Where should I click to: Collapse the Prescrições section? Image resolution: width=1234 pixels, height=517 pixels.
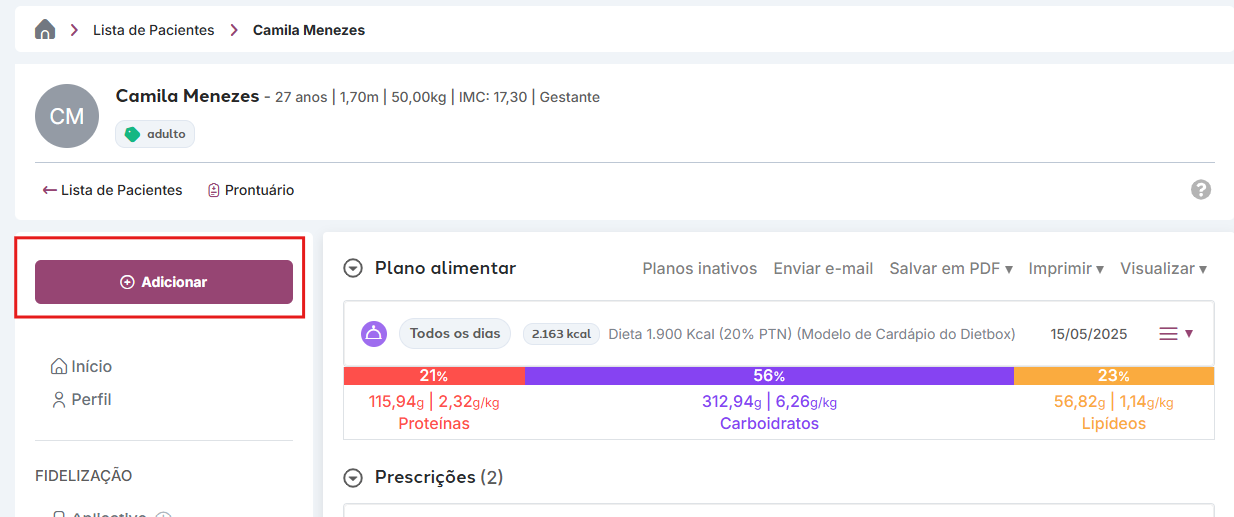click(352, 478)
